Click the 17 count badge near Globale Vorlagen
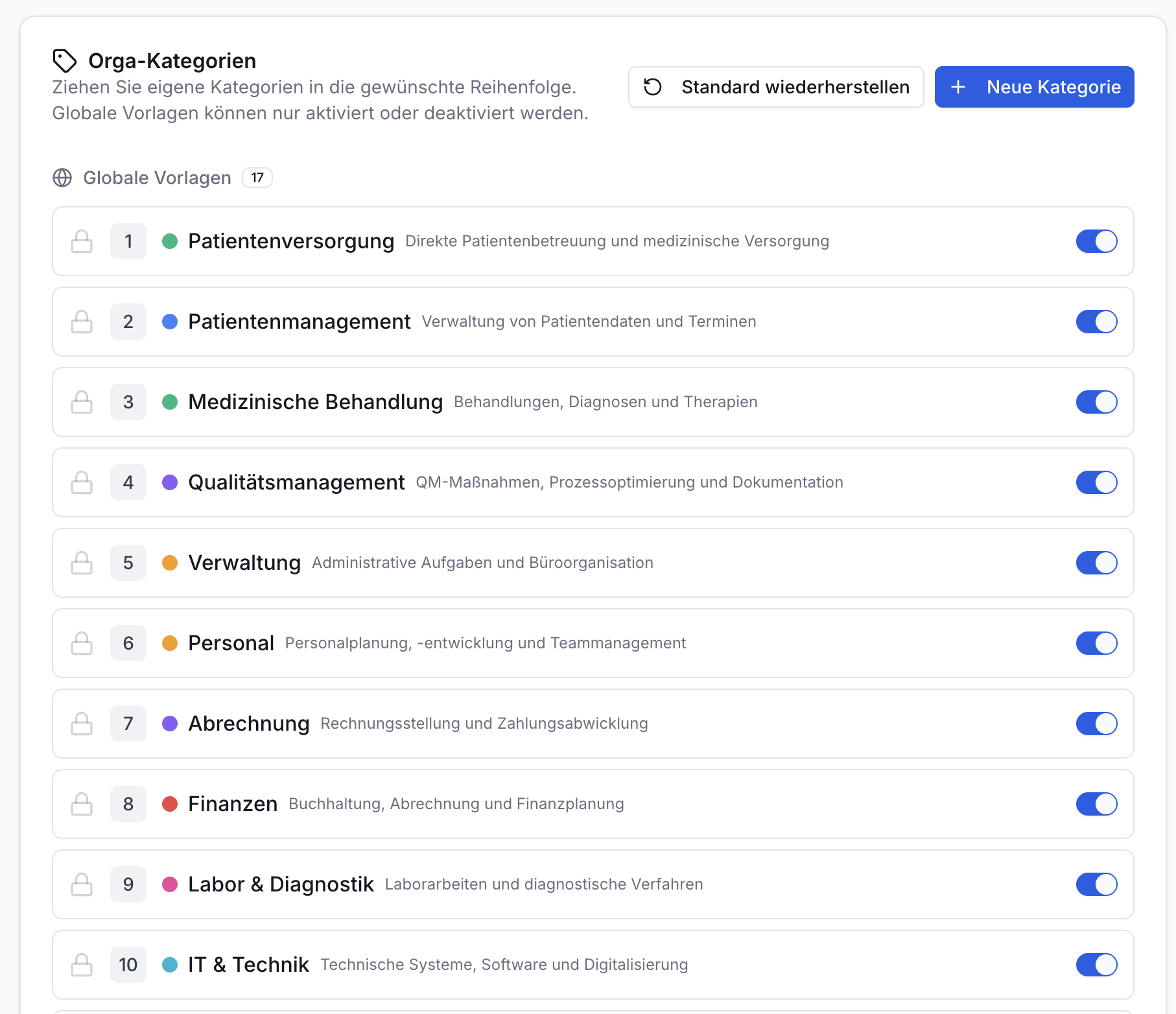The image size is (1176, 1014). click(257, 178)
